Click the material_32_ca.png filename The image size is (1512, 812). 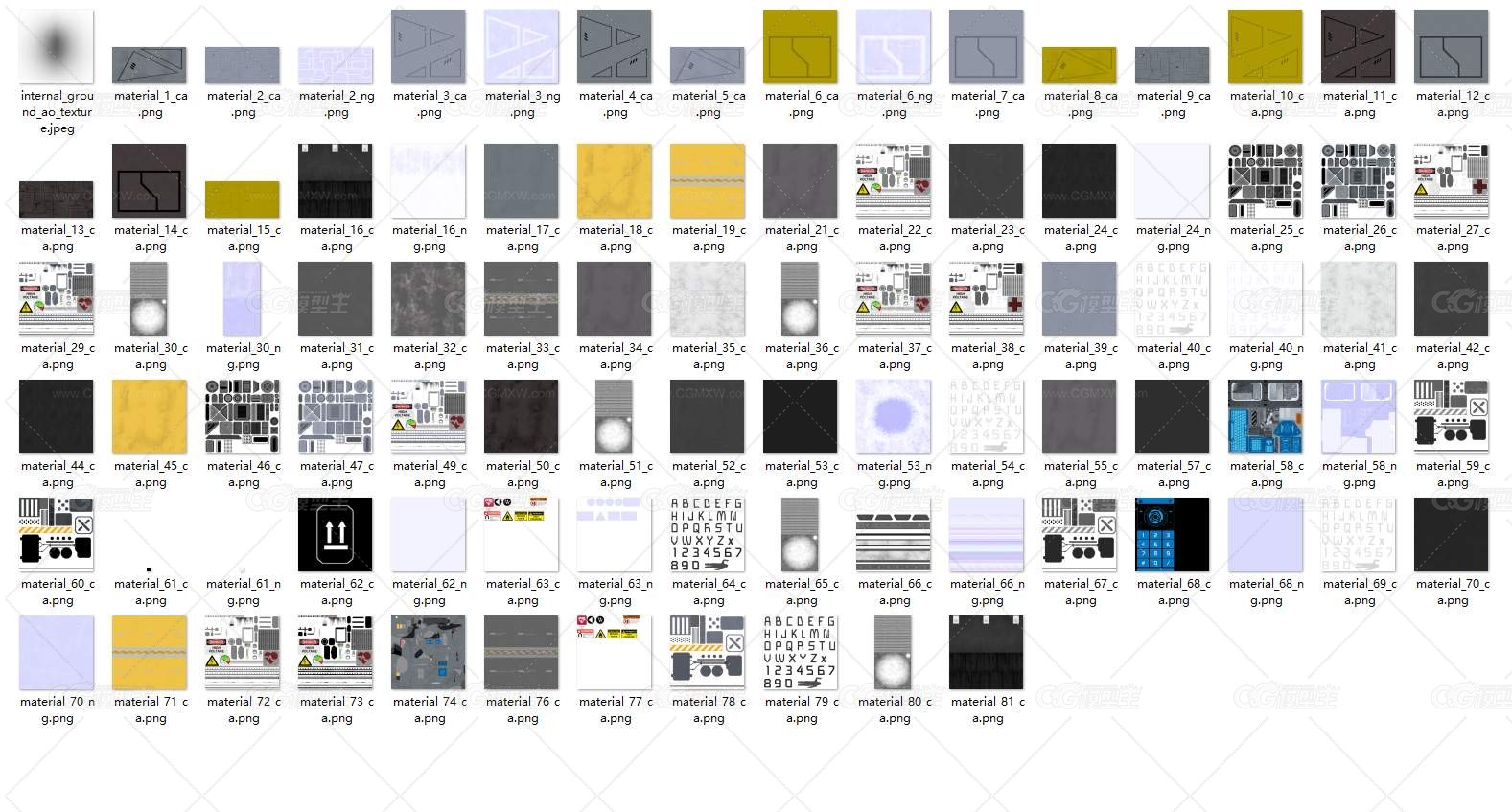tap(429, 356)
